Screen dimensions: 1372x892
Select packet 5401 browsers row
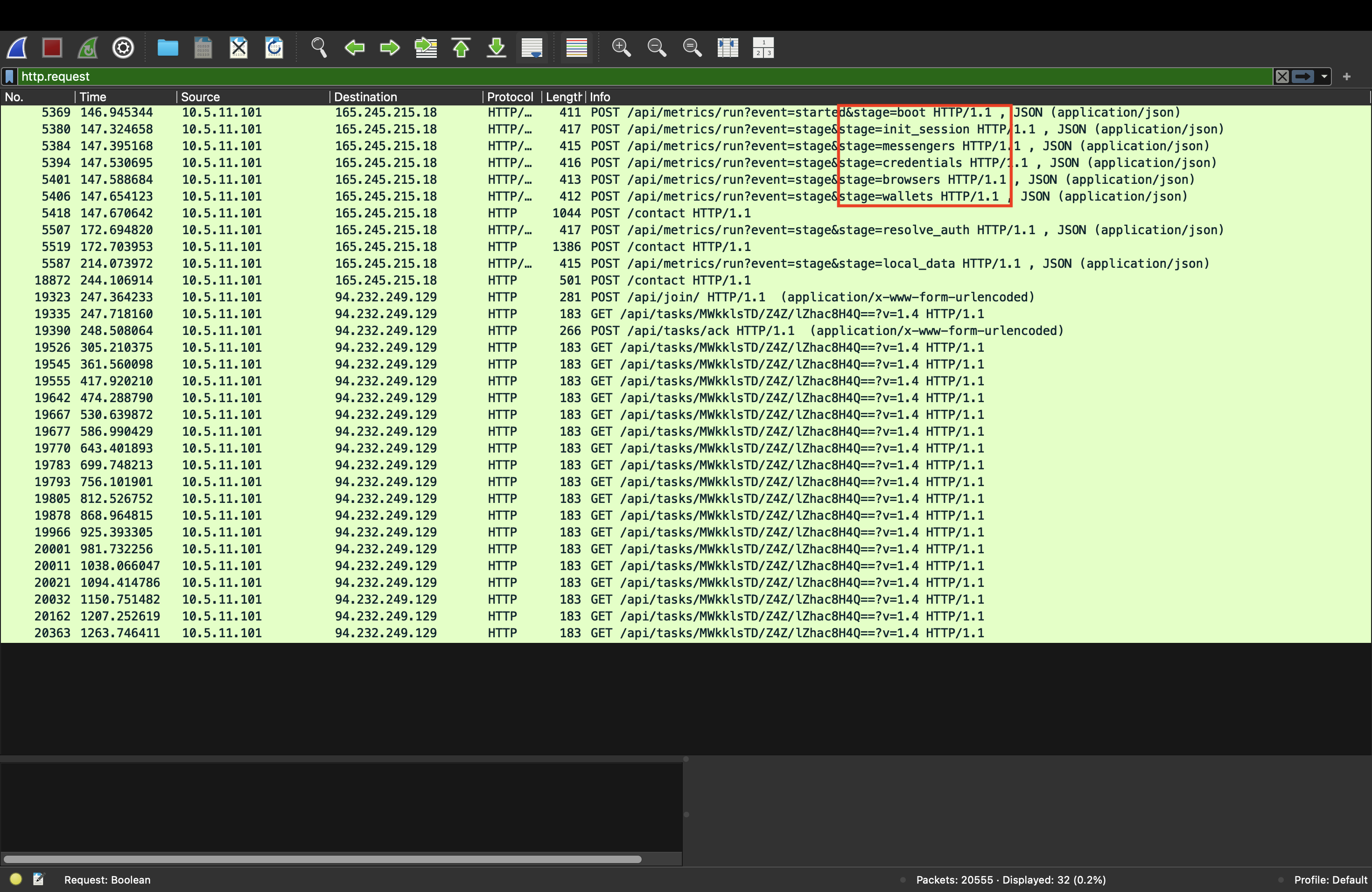686,180
